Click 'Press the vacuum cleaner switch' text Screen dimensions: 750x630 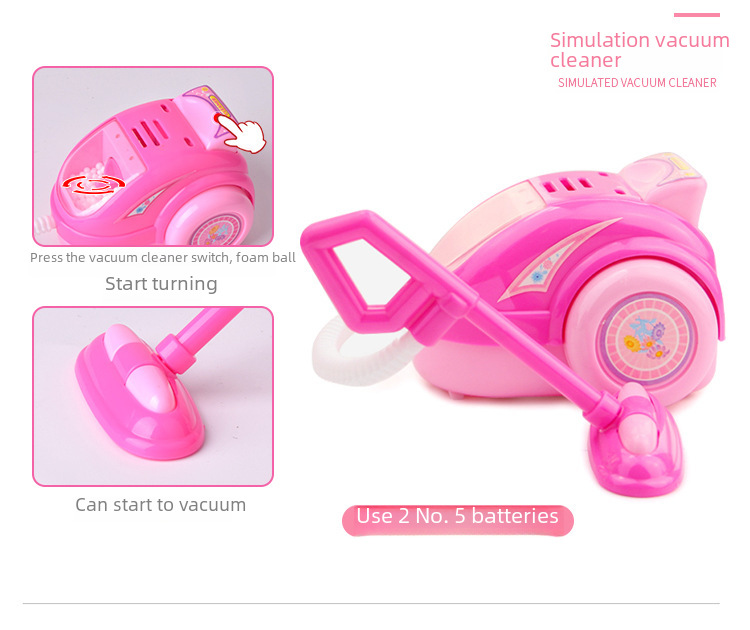[131, 257]
